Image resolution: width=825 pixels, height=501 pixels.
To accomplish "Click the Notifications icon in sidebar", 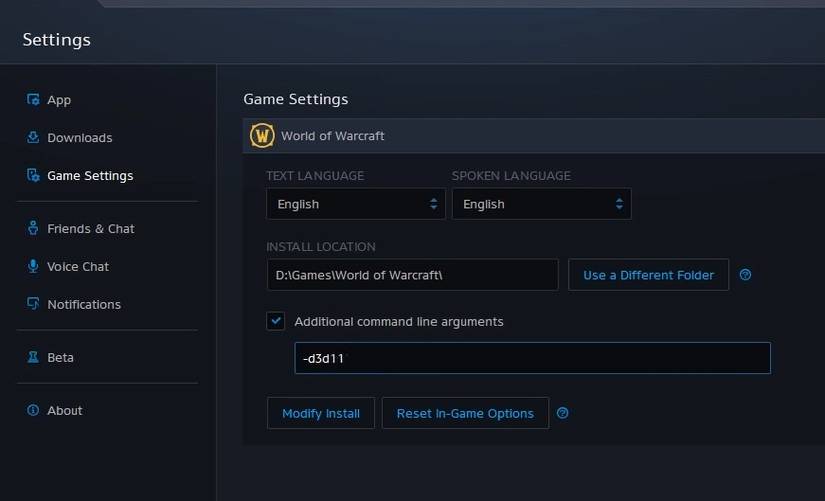I will pos(33,304).
